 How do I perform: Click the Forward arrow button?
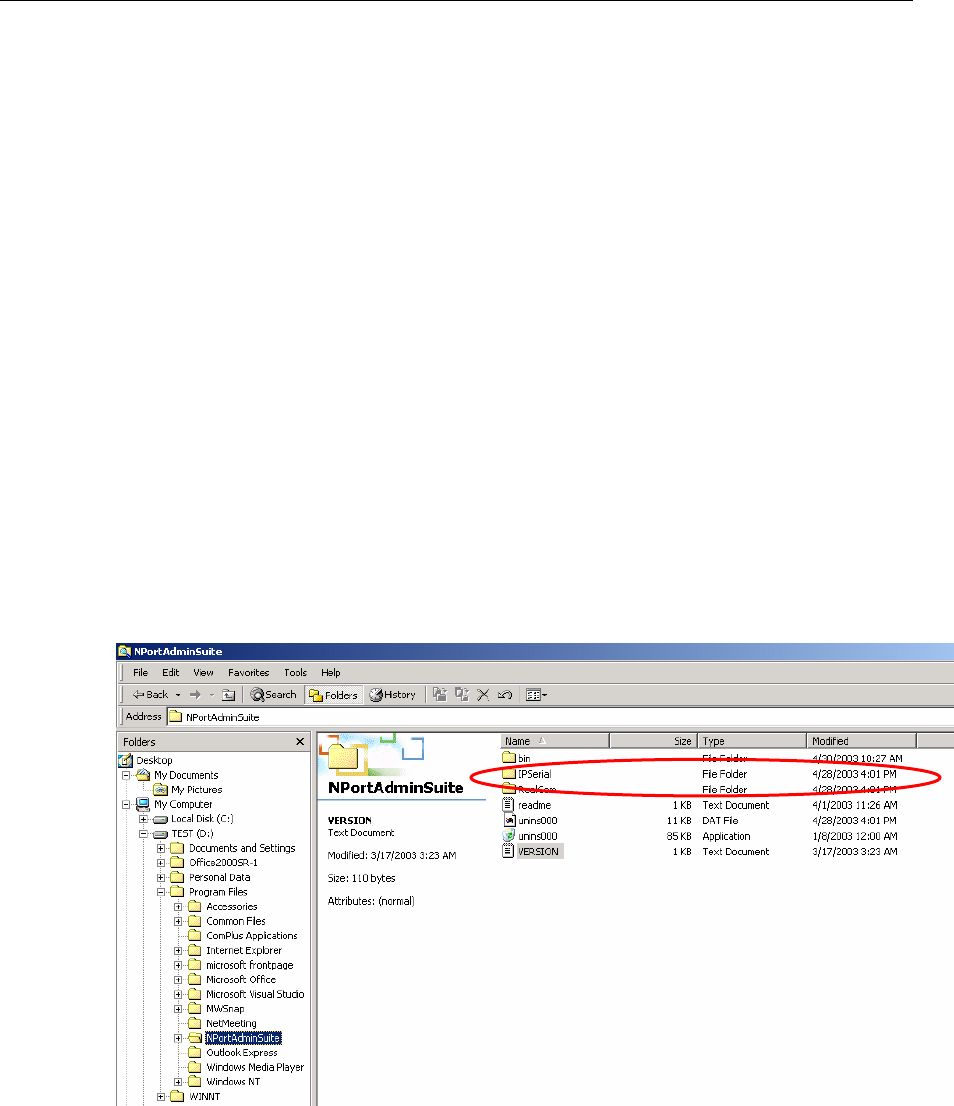[x=195, y=695]
